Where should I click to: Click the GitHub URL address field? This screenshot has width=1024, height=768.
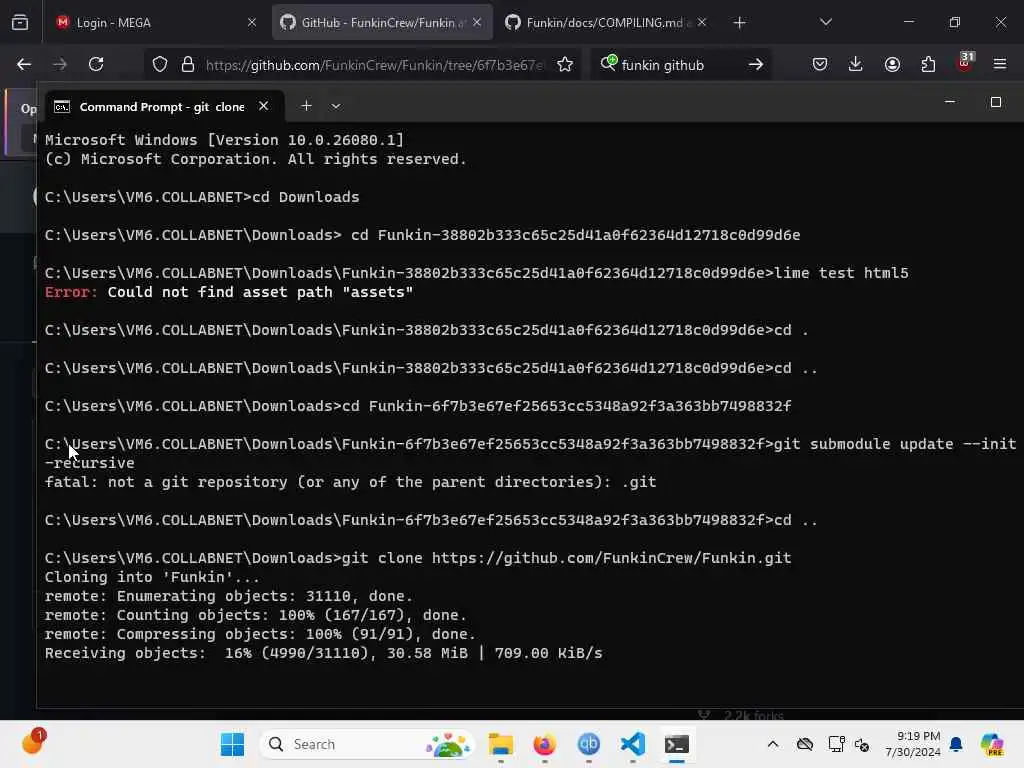click(374, 65)
